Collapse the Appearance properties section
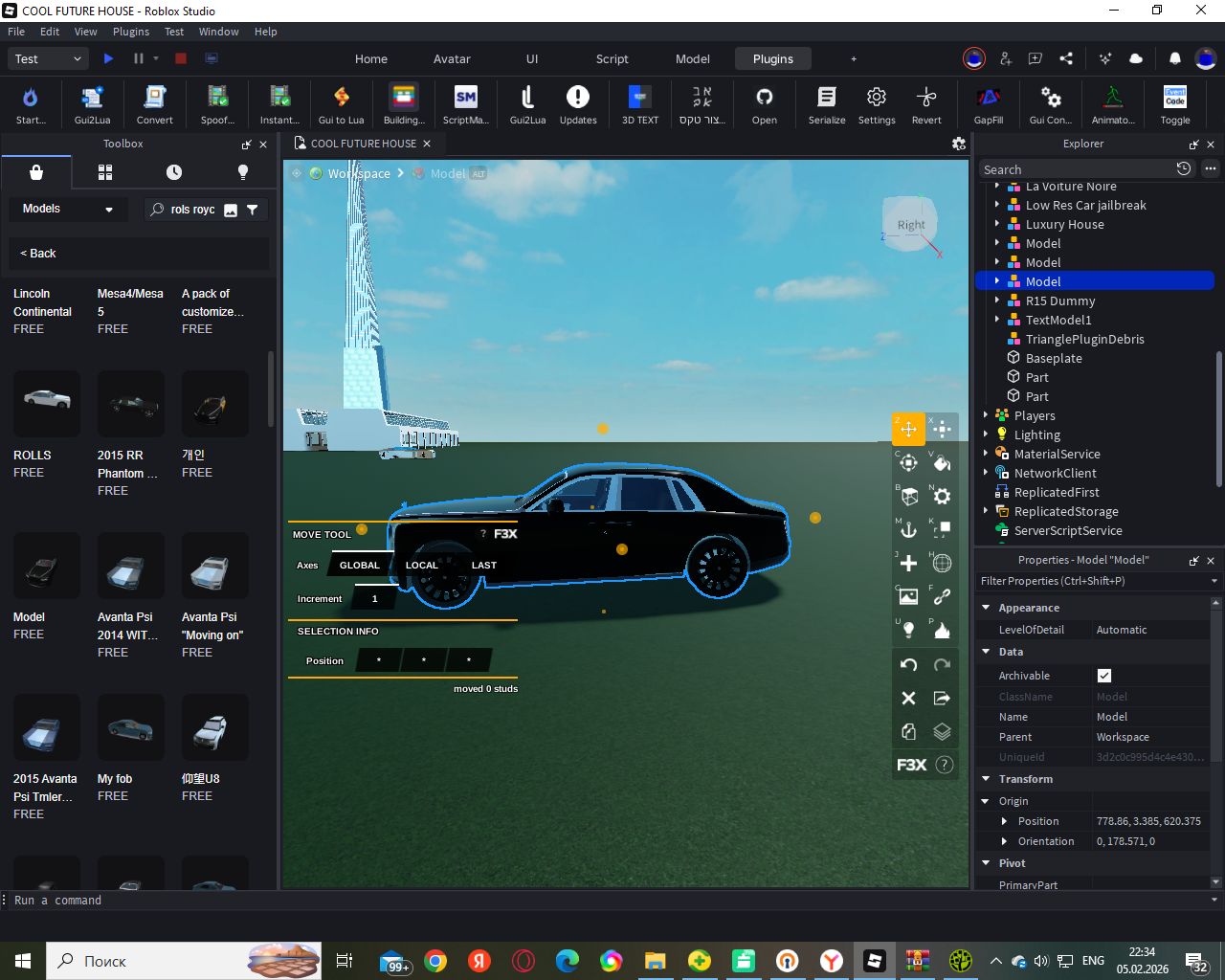This screenshot has width=1225, height=980. point(986,608)
